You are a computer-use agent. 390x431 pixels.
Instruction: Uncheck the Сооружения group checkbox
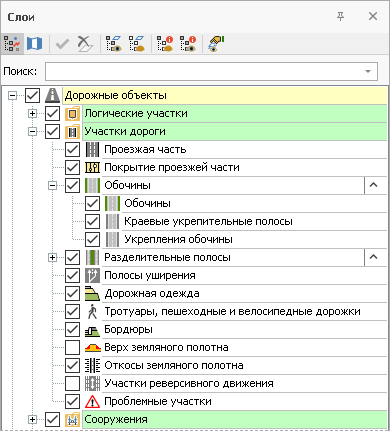coord(53,420)
